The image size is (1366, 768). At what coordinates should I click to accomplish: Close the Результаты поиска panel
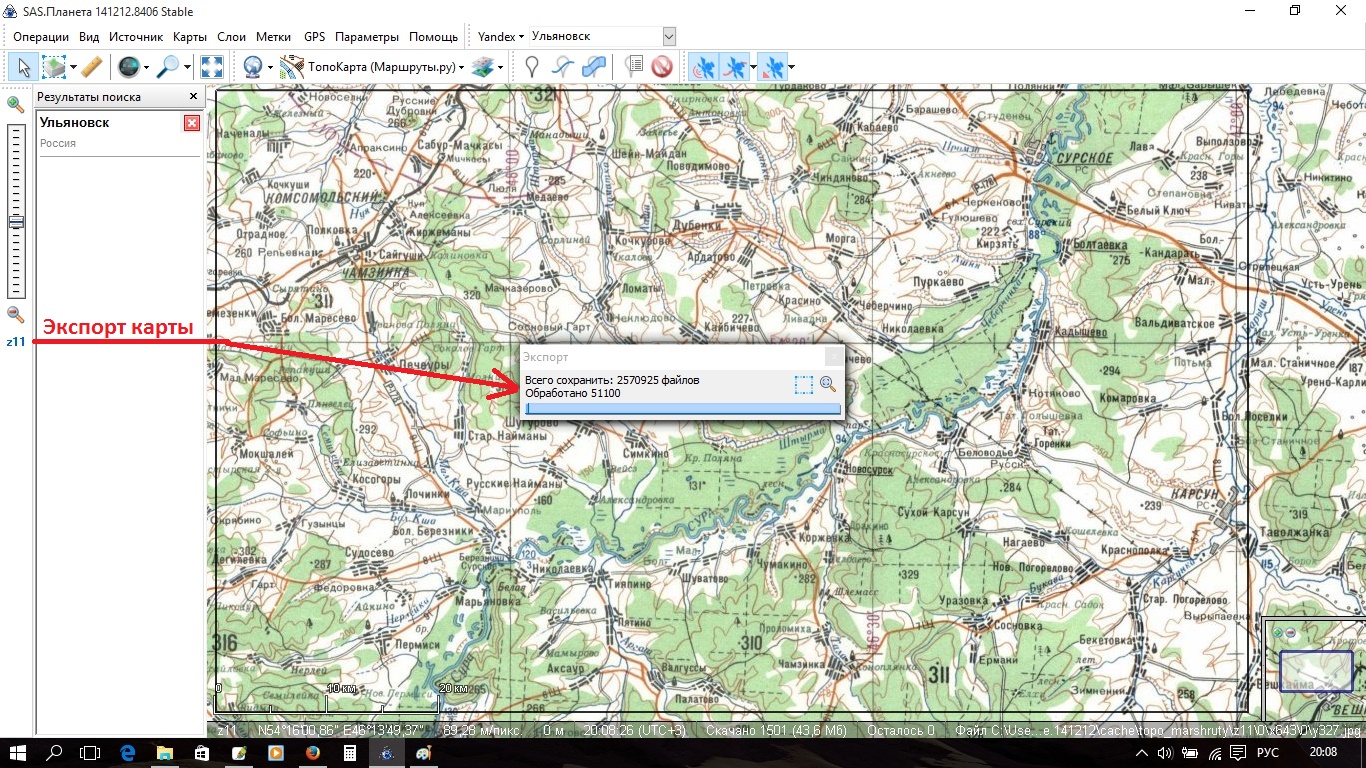point(194,97)
